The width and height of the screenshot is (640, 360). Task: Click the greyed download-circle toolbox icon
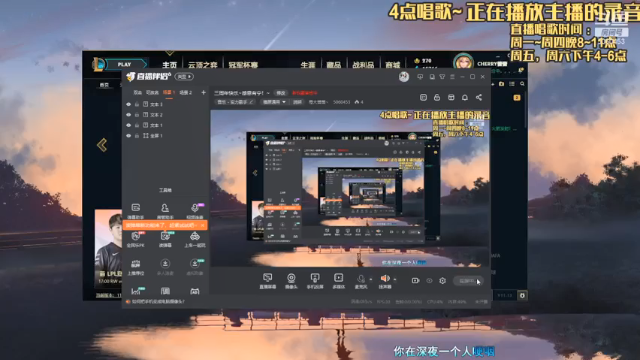pos(165,267)
